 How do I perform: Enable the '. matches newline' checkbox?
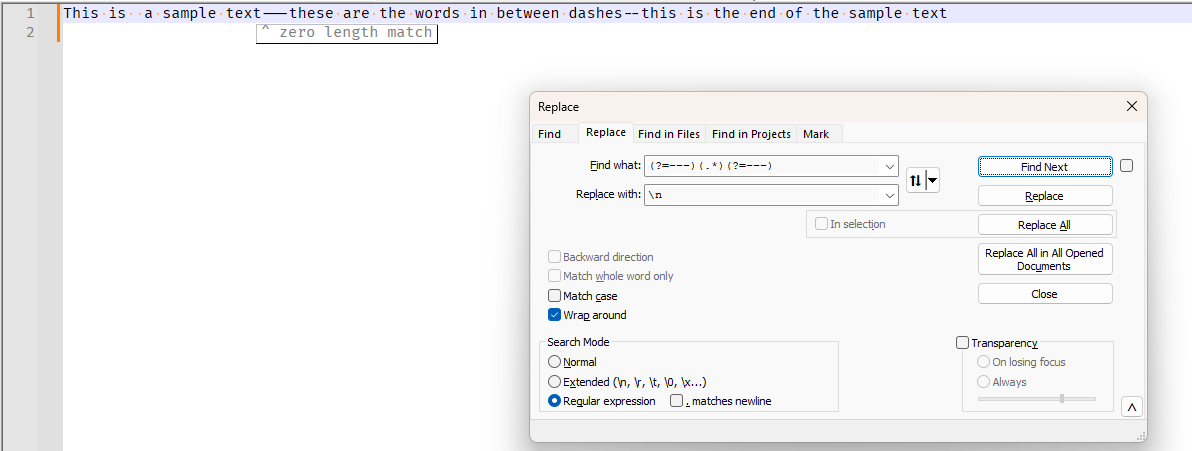pos(677,401)
